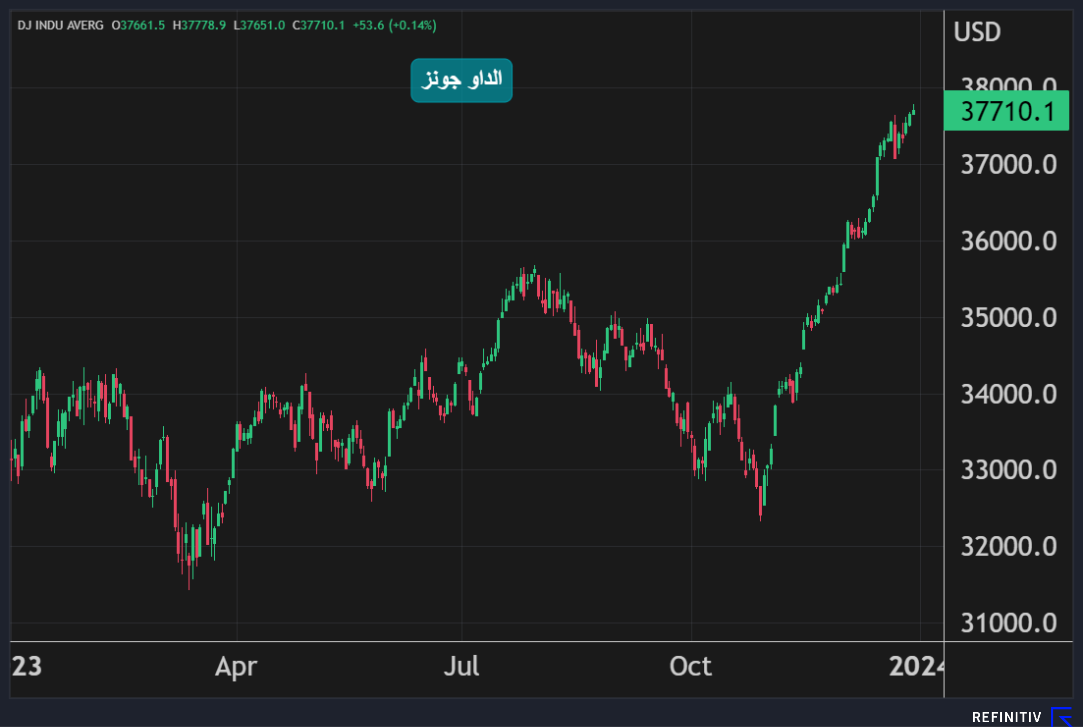Click the Apr label on time axis

point(236,667)
